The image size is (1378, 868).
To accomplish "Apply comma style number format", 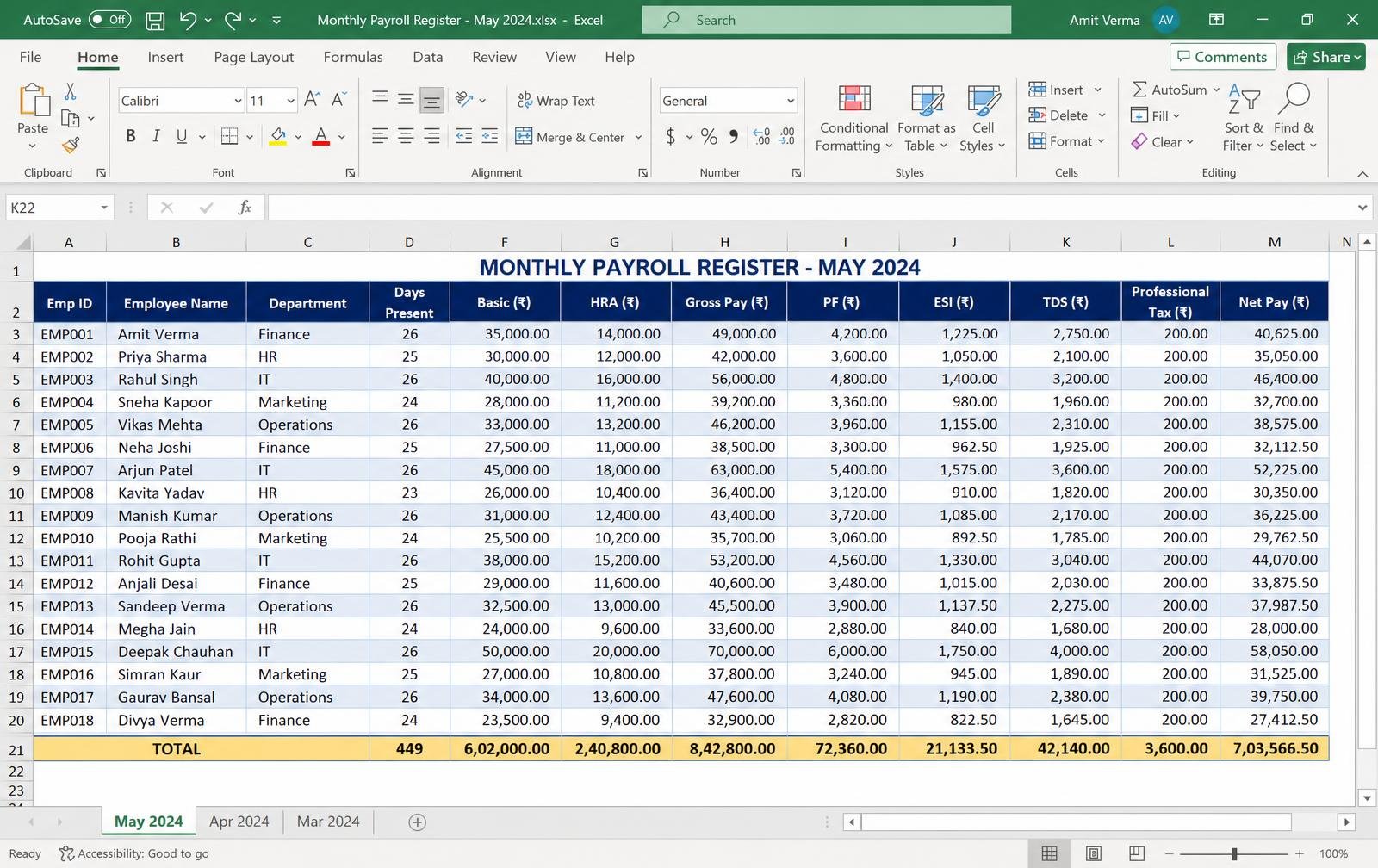I will coord(734,136).
